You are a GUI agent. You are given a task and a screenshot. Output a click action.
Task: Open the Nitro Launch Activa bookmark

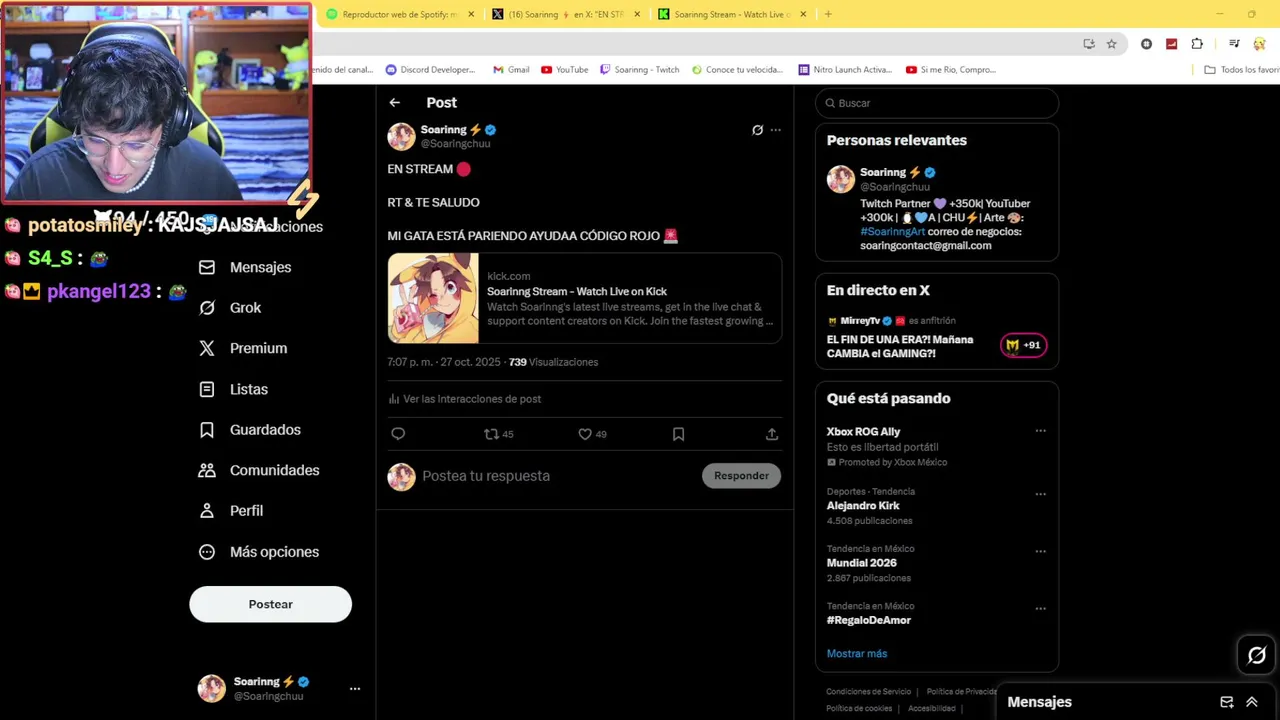pyautogui.click(x=845, y=70)
